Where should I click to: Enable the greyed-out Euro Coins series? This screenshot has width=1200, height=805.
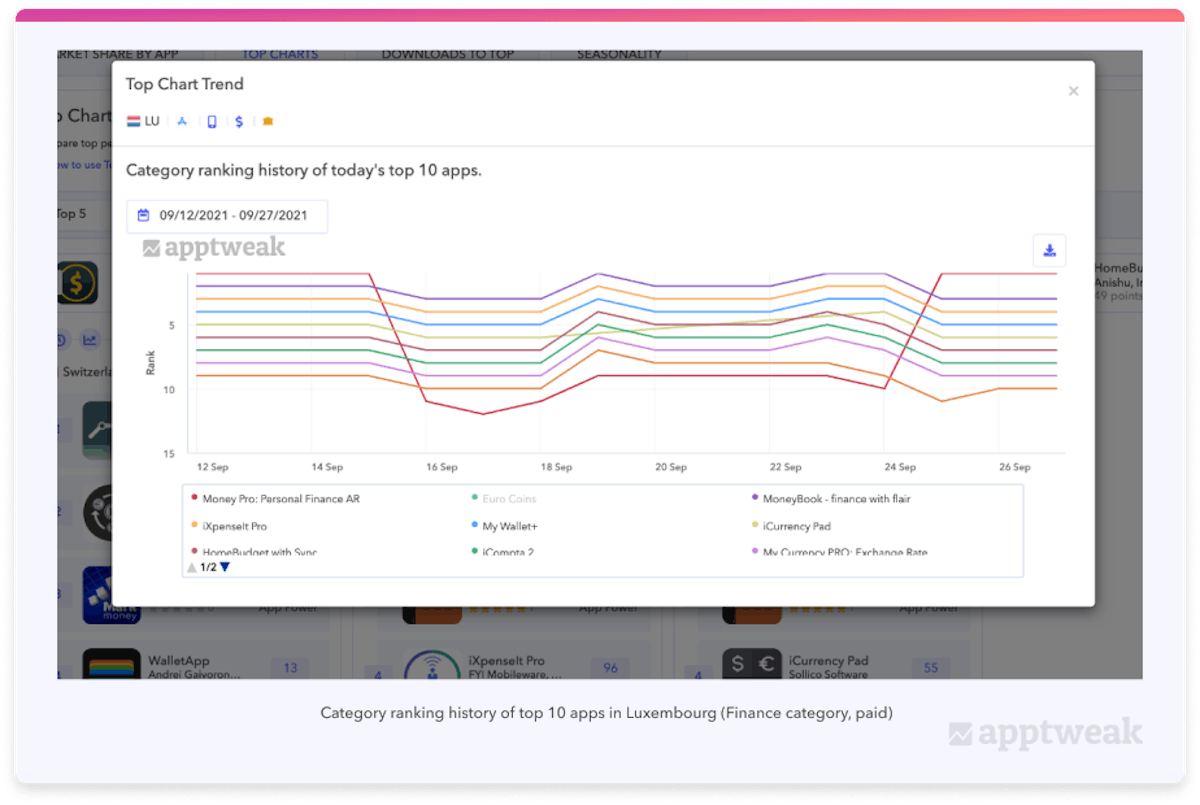tap(509, 498)
